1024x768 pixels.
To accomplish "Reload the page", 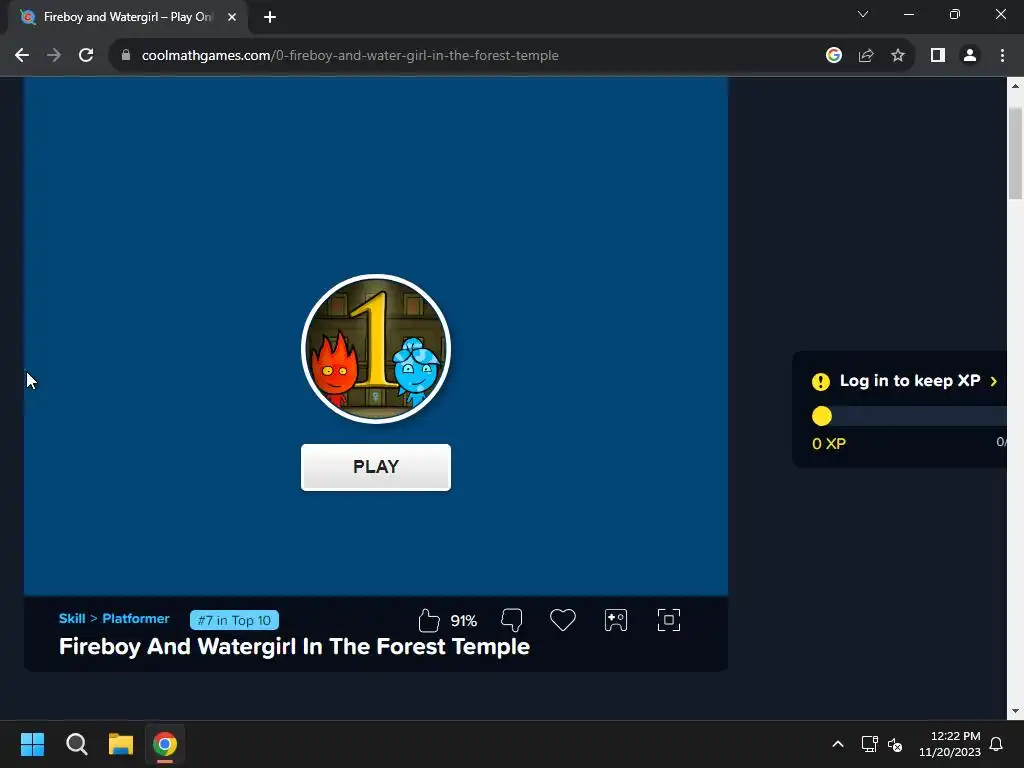I will click(x=86, y=56).
